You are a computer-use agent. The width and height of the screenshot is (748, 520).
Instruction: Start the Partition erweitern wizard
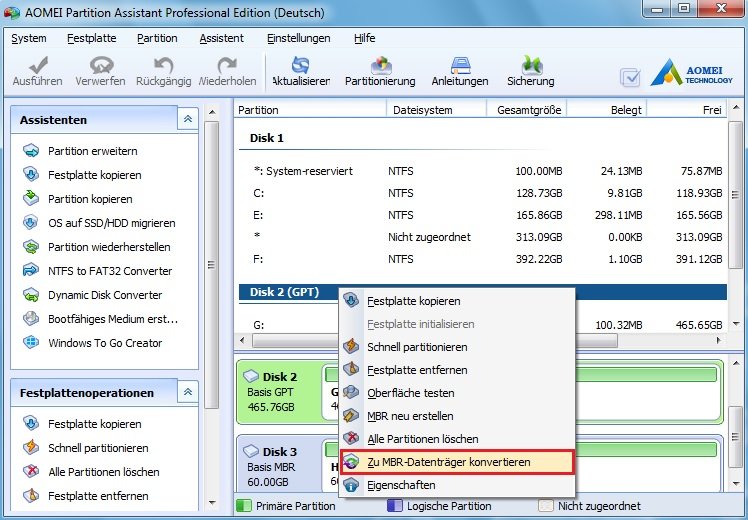pyautogui.click(x=93, y=151)
